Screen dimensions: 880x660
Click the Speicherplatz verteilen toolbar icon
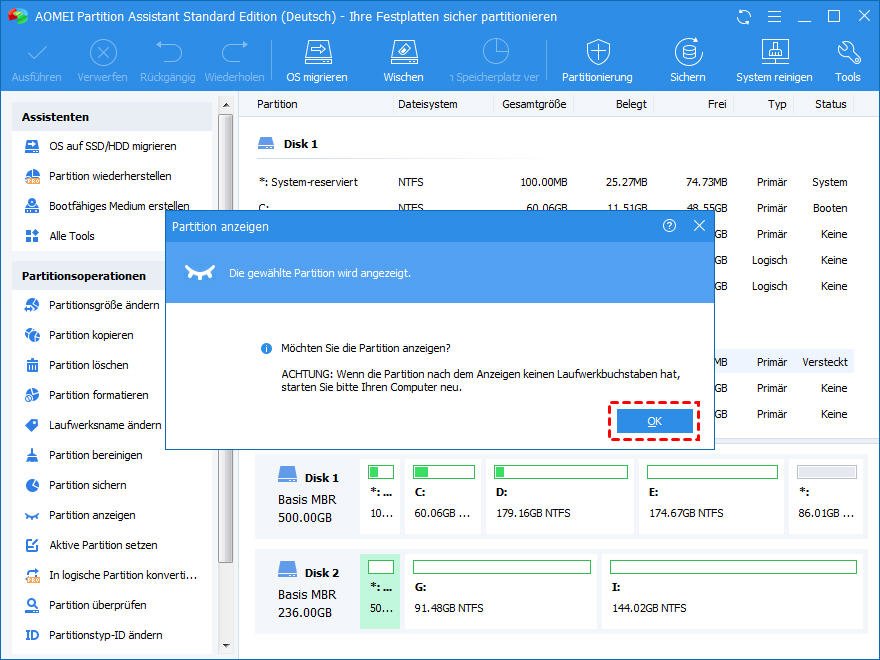[496, 52]
